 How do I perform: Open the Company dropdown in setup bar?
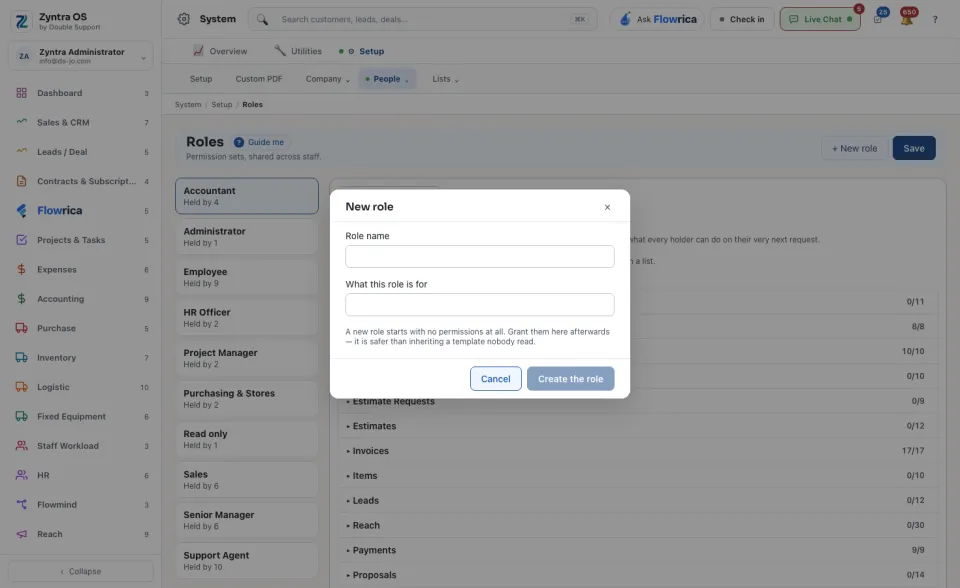[328, 79]
